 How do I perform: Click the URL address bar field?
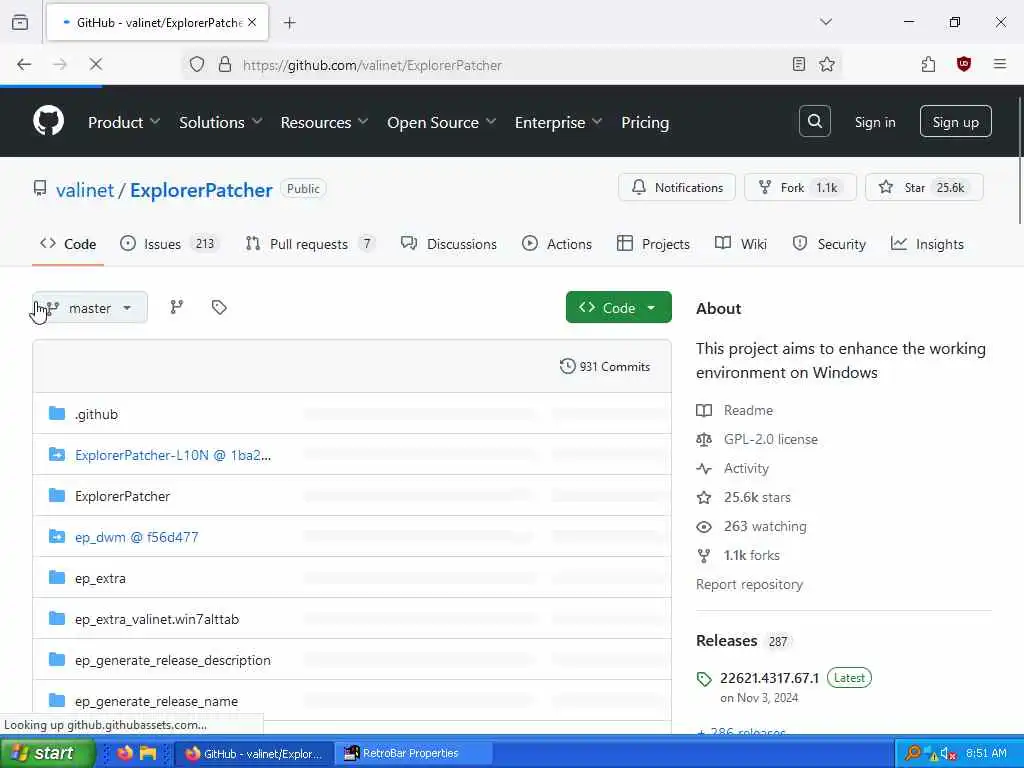pyautogui.click(x=513, y=65)
